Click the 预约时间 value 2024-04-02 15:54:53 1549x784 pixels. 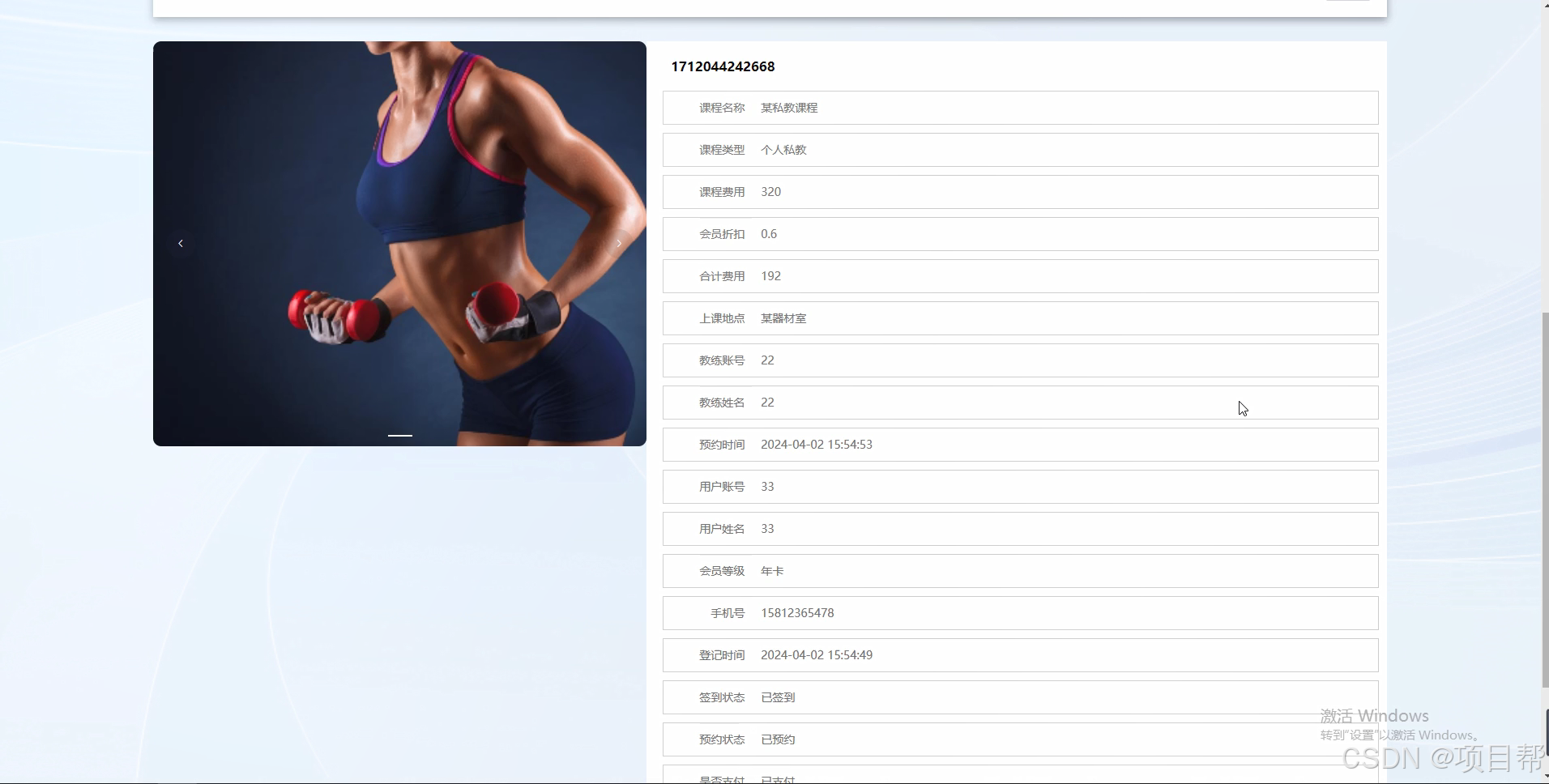coord(817,445)
